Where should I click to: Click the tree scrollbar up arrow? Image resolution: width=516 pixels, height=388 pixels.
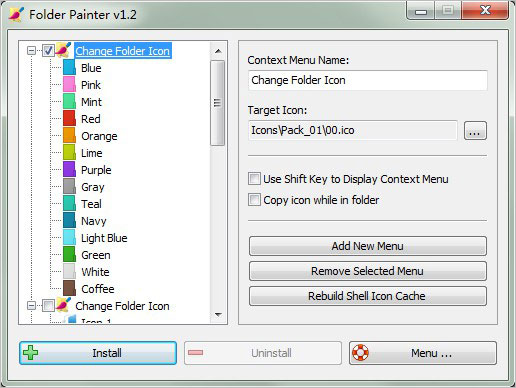coord(218,51)
